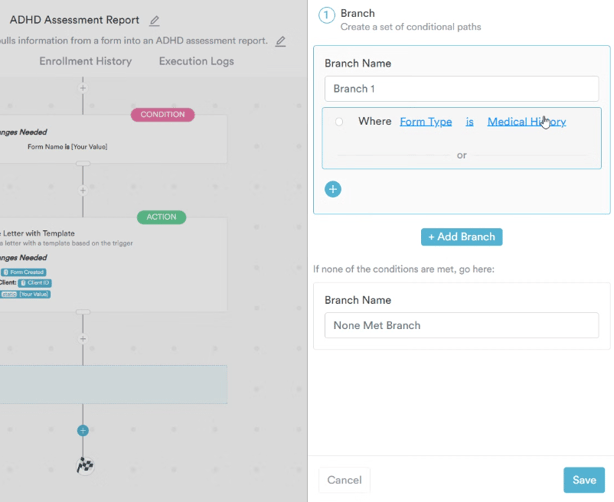
Task: Click the plus connector above the CONDITION block
Action: (83, 88)
